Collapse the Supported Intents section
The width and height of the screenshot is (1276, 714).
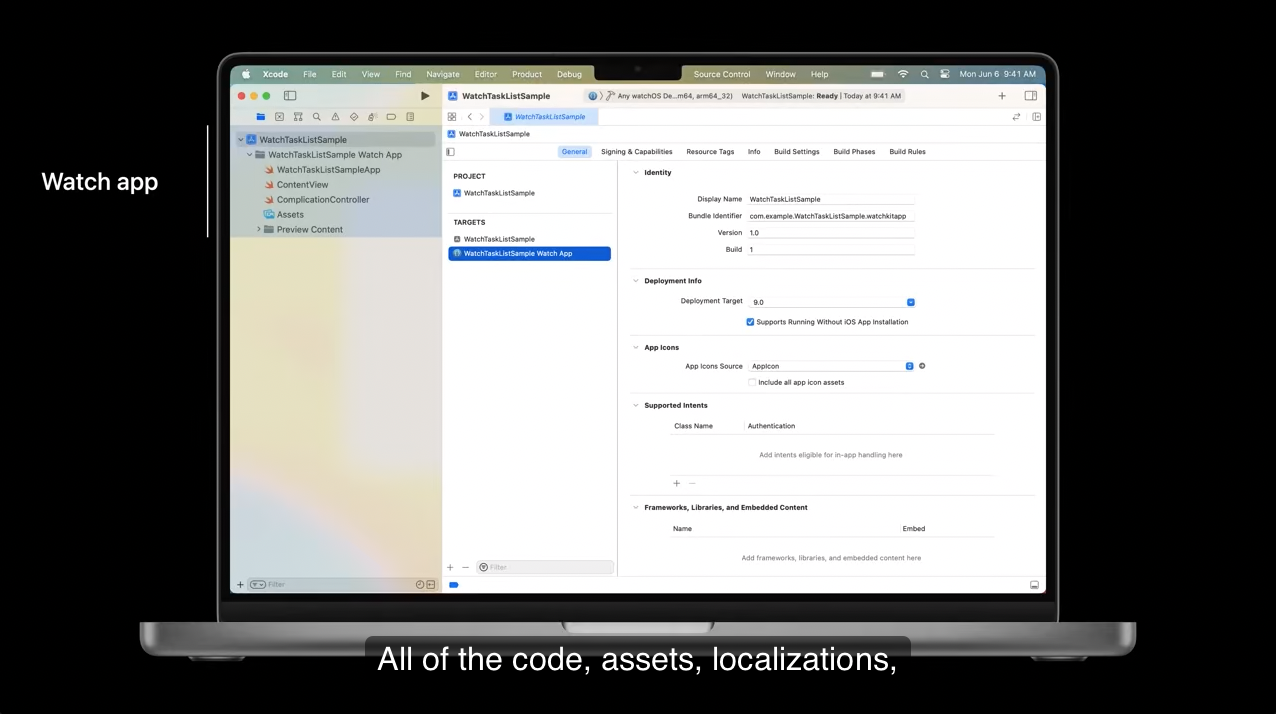(635, 406)
